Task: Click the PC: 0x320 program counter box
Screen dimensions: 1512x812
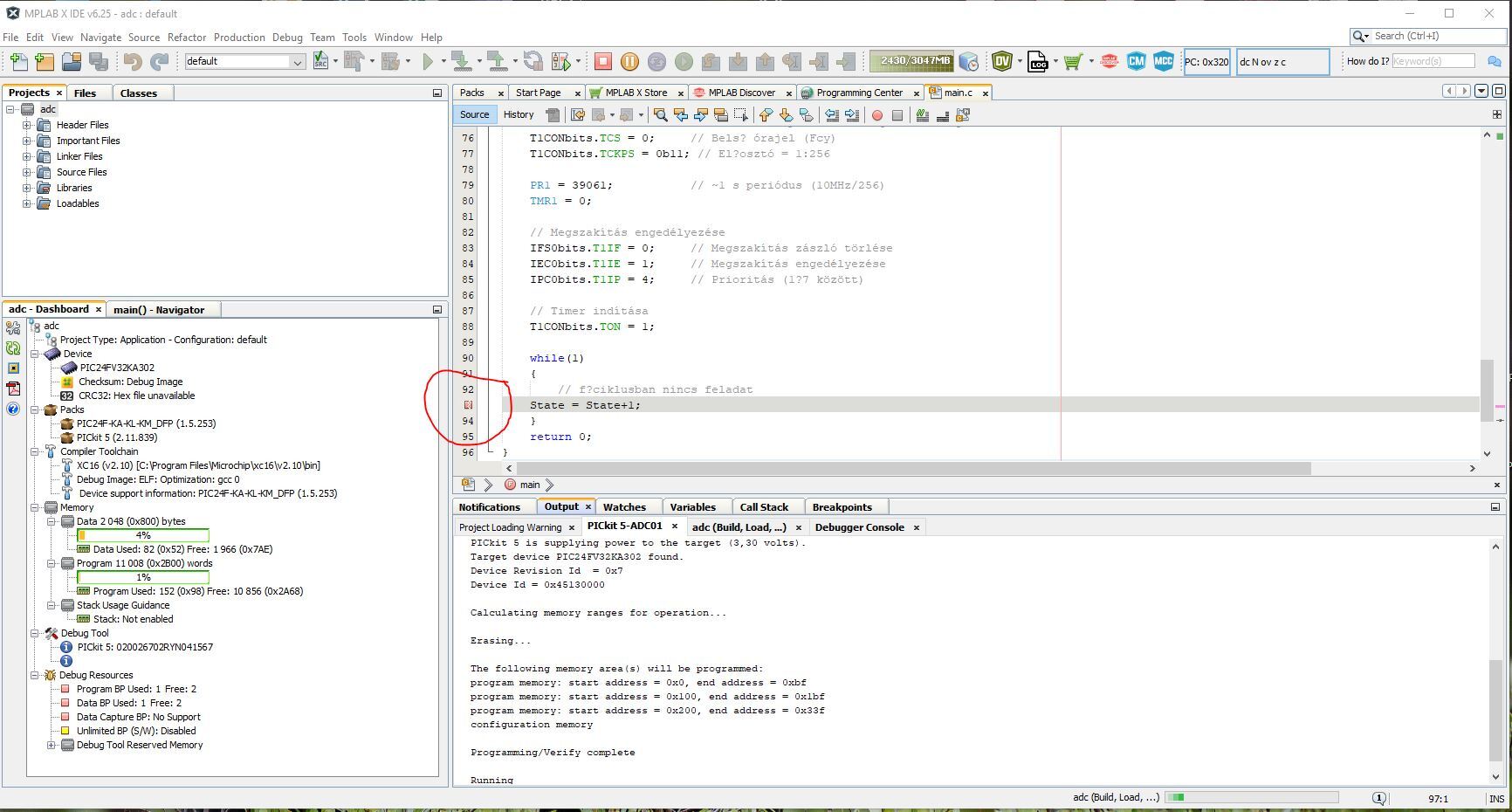Action: click(1206, 61)
